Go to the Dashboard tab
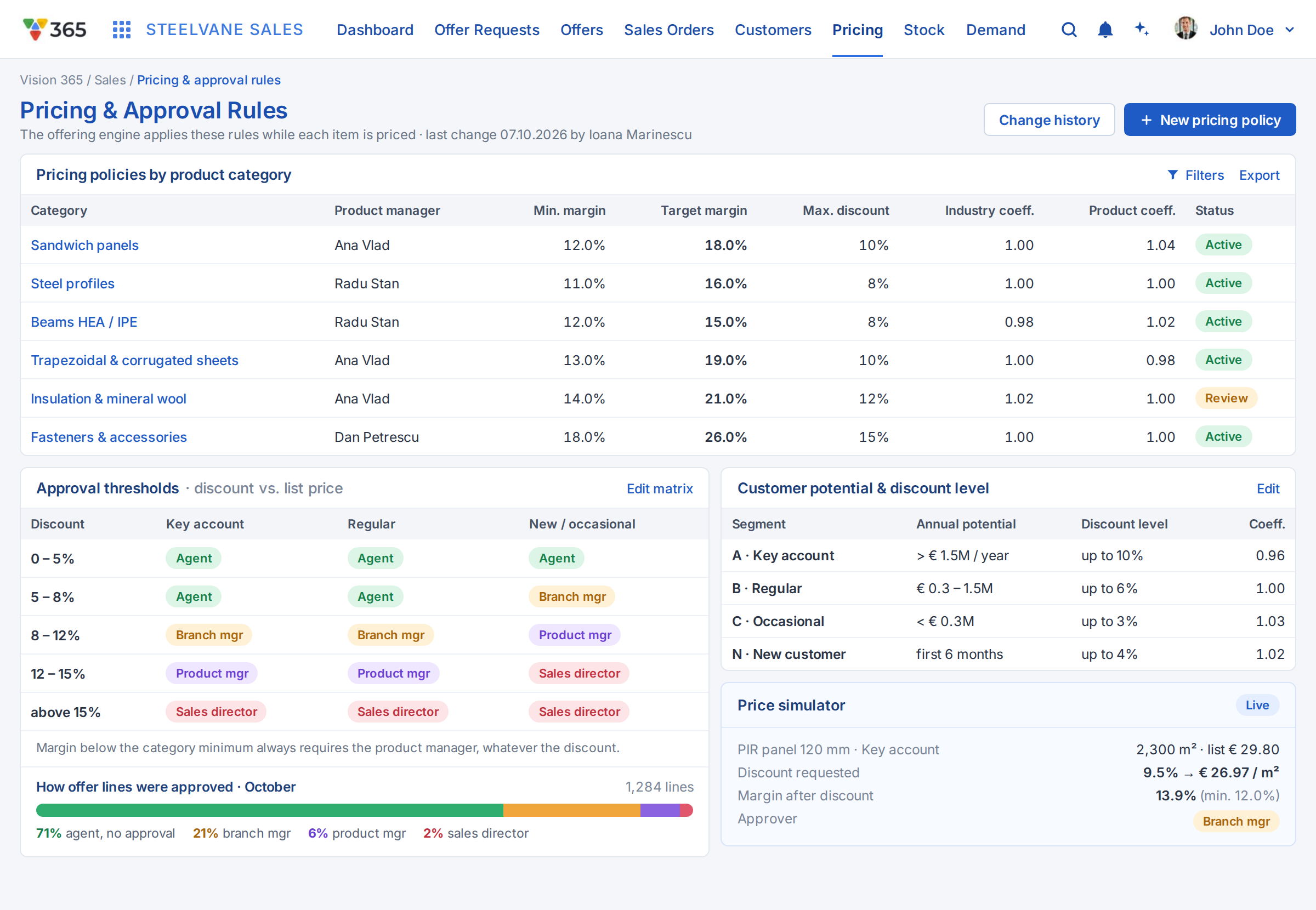The width and height of the screenshot is (1316, 910). pyautogui.click(x=375, y=30)
